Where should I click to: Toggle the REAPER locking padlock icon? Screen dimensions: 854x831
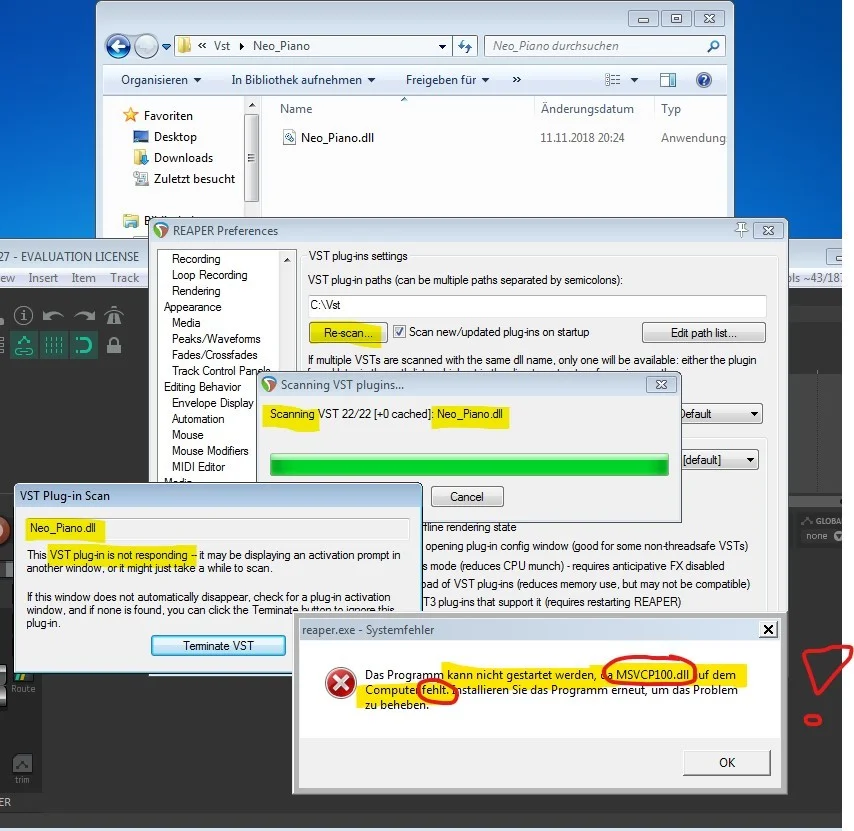tap(114, 345)
